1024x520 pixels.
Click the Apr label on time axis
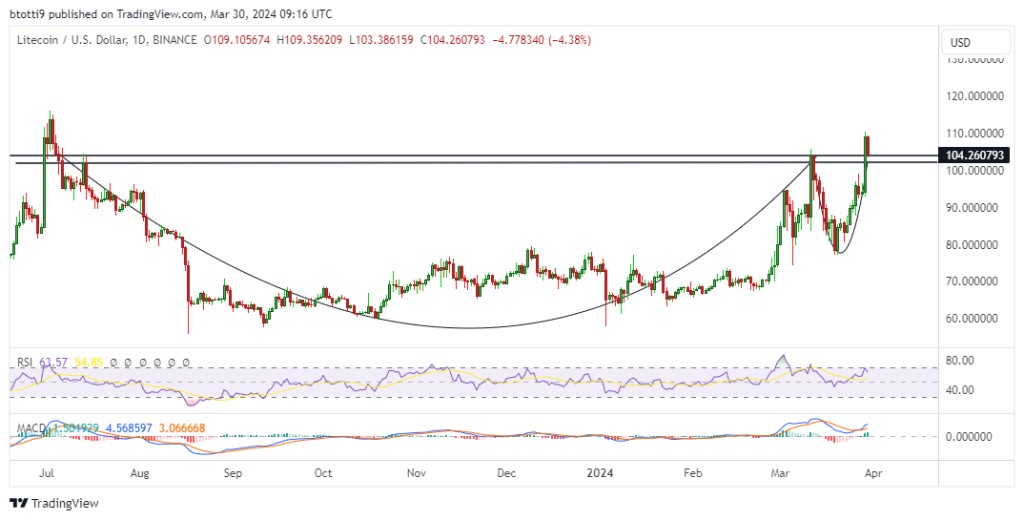click(x=872, y=473)
